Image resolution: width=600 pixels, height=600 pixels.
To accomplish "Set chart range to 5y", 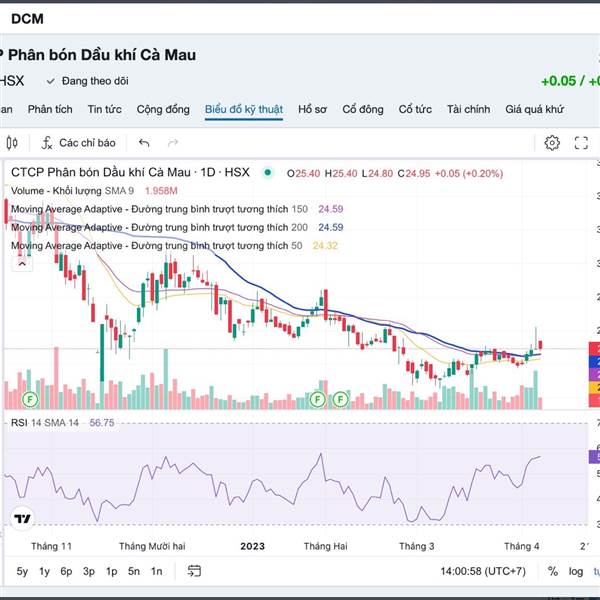I will pyautogui.click(x=22, y=571).
